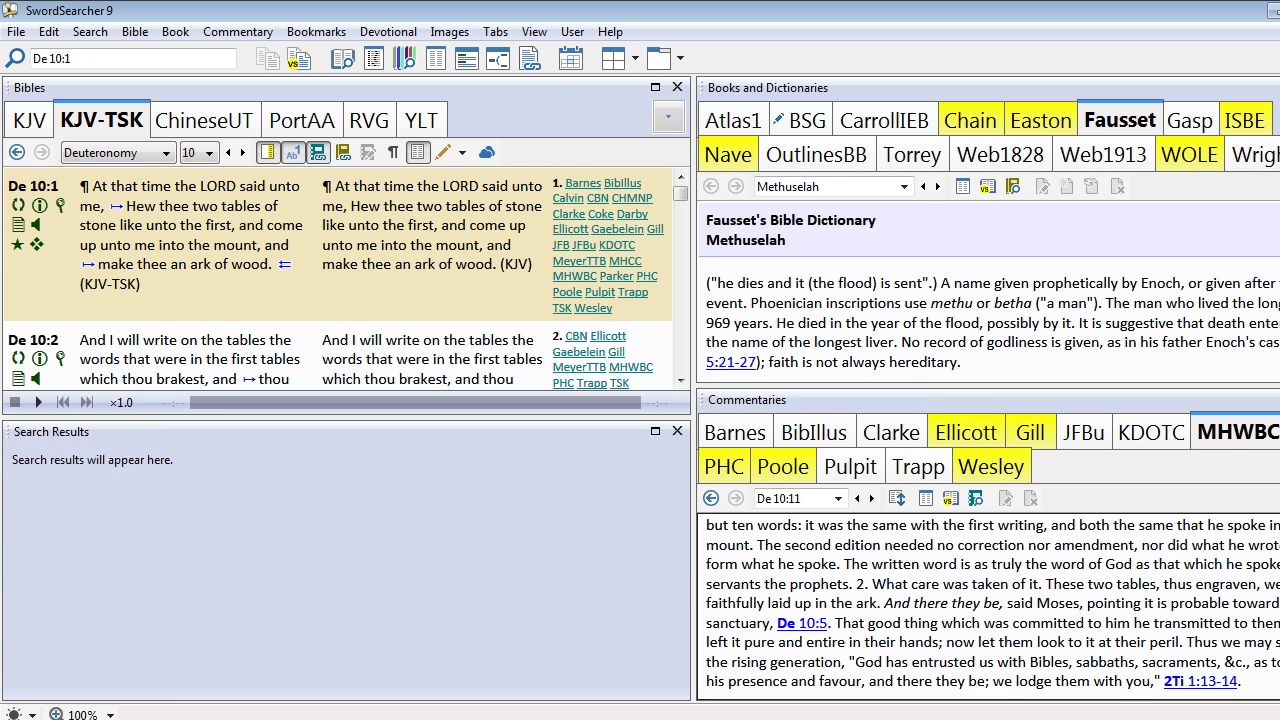Toggle the paragraph mark display button
The image size is (1280, 720).
(x=393, y=153)
